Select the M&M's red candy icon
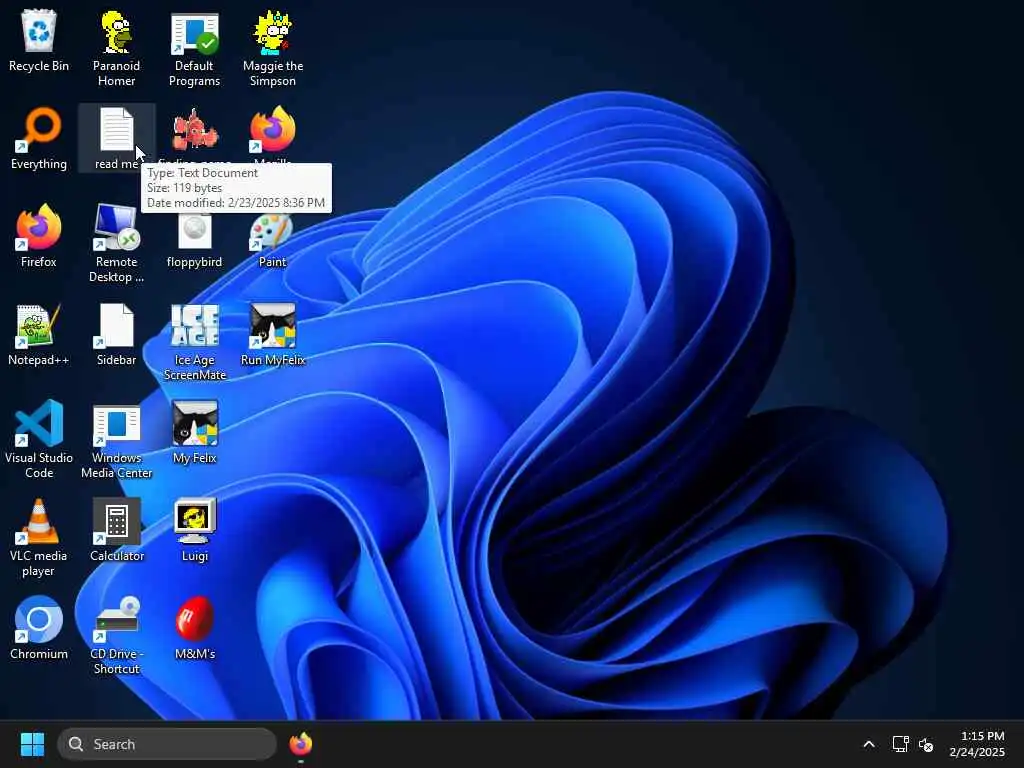The width and height of the screenshot is (1024, 768). pos(195,629)
